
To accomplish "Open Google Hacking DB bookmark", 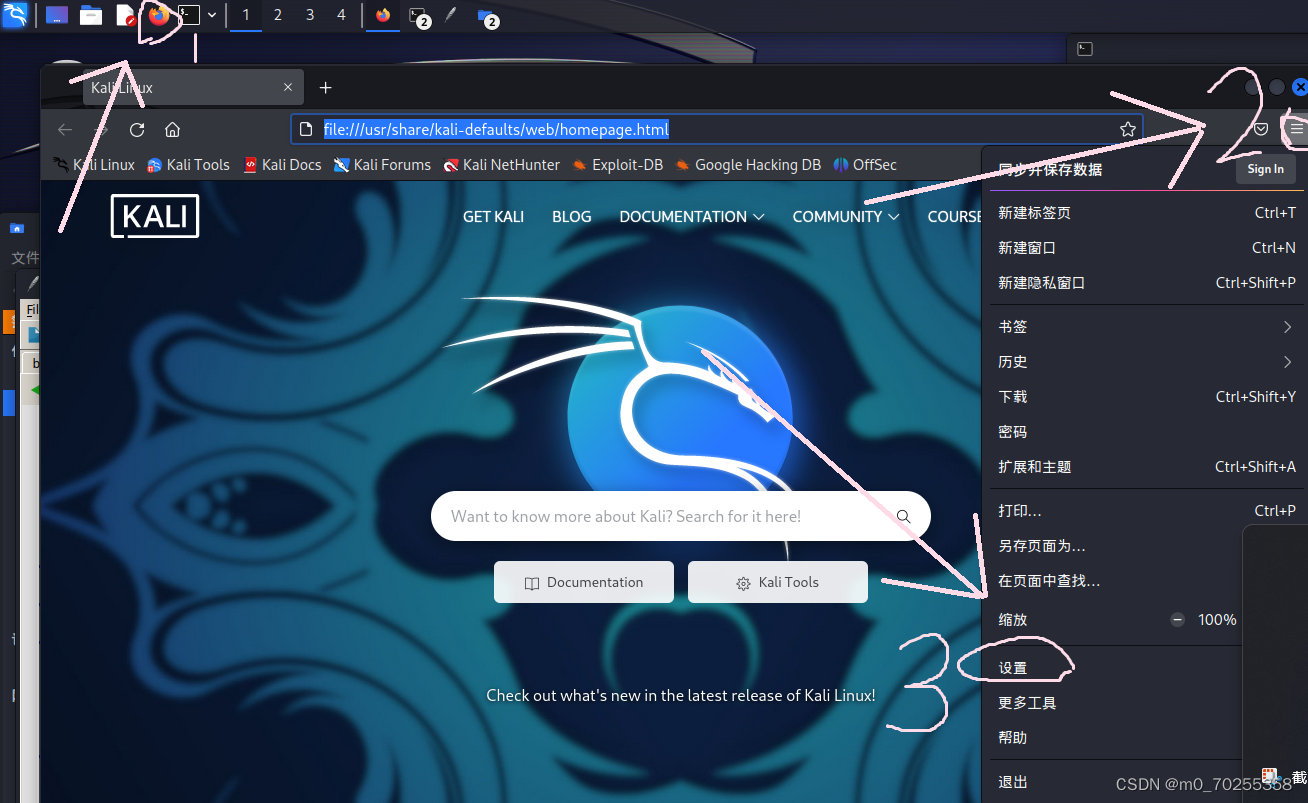I will (x=748, y=165).
